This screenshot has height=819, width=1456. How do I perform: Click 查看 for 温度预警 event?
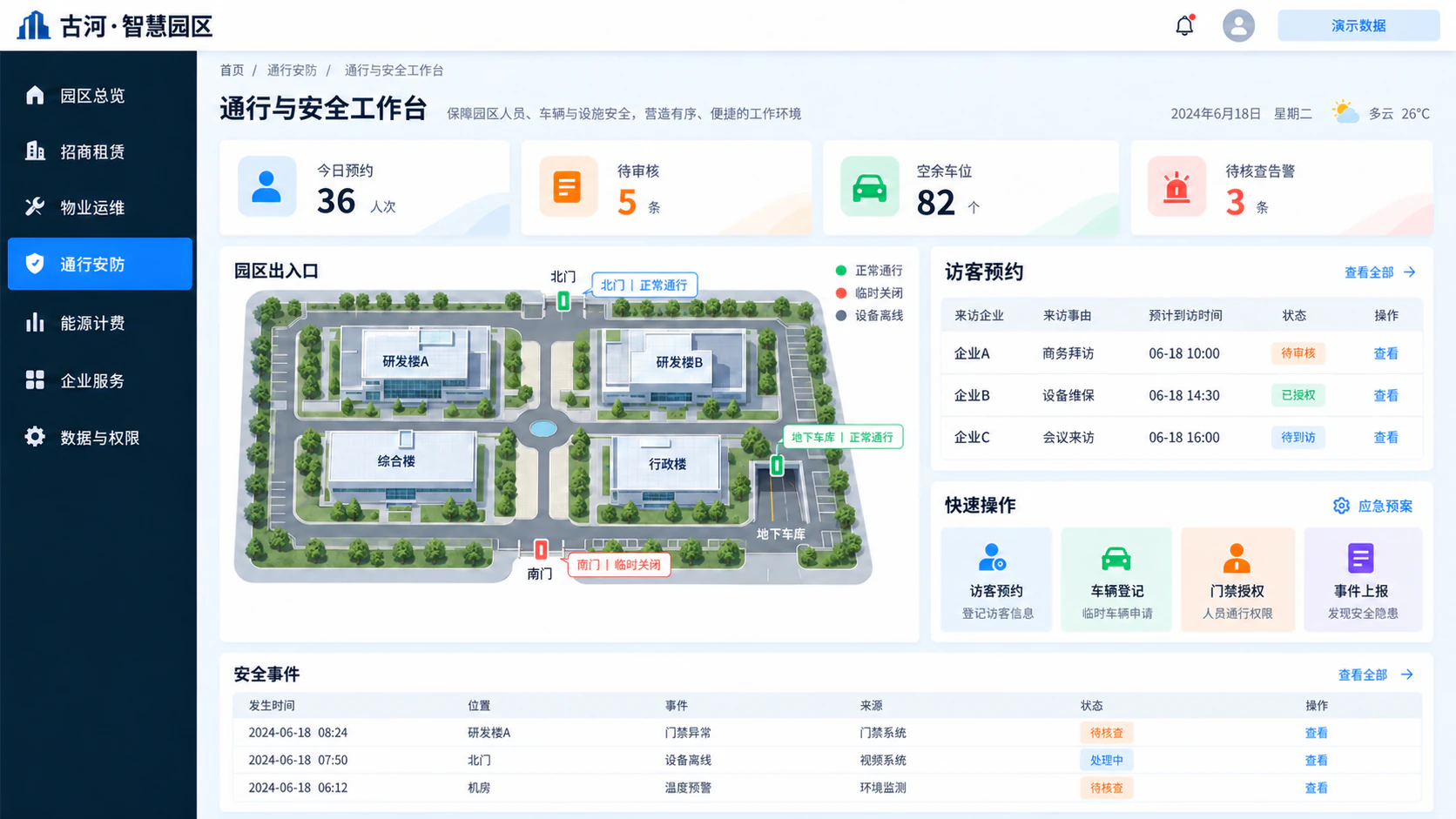point(1316,788)
